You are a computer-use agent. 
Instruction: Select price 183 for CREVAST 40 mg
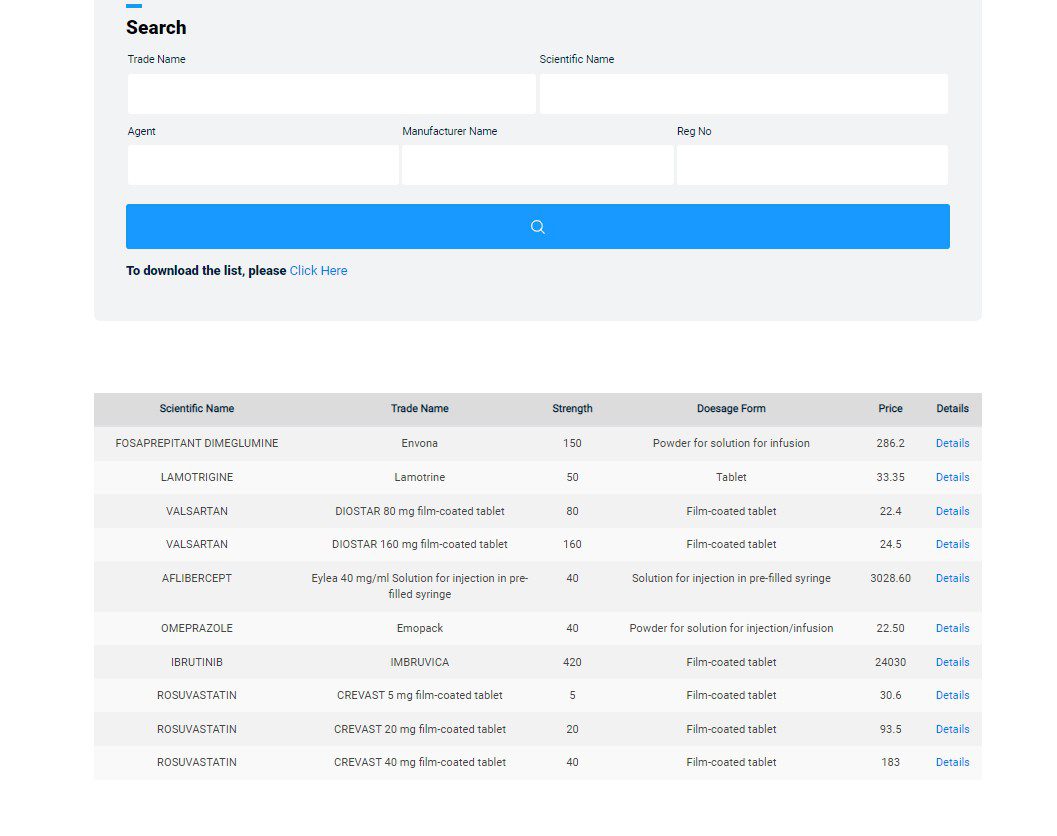[x=890, y=762]
